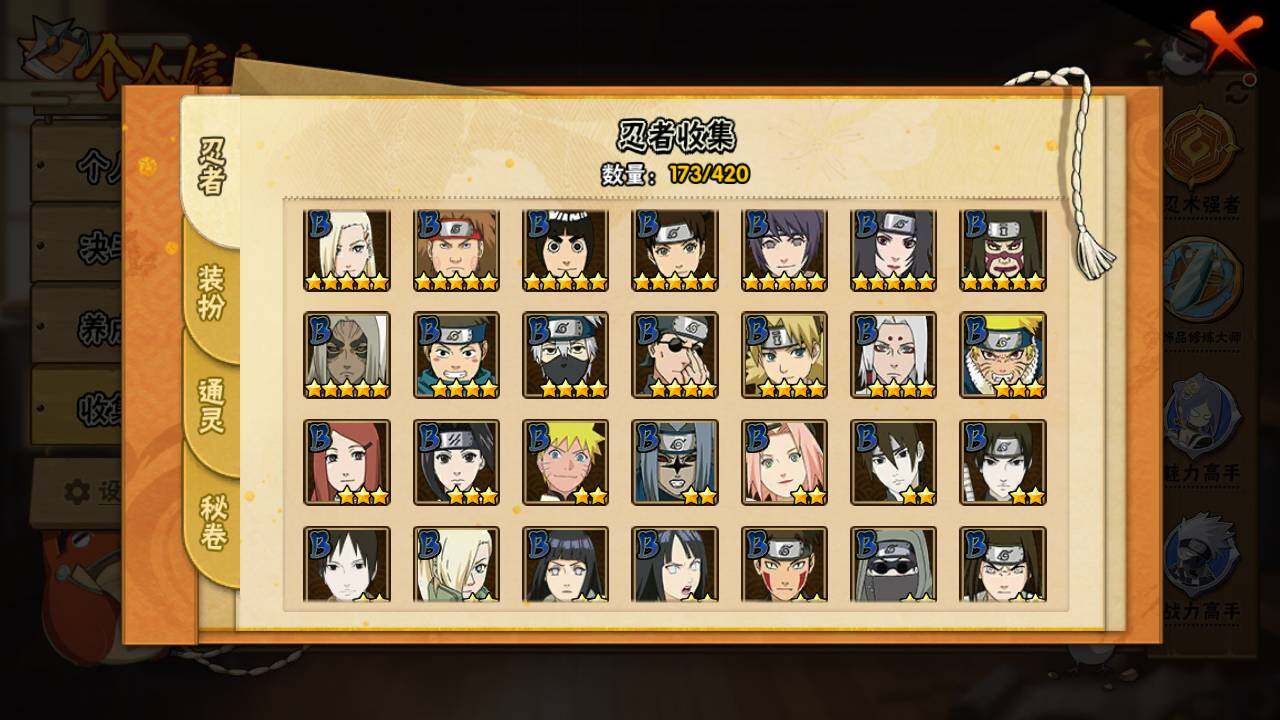Select the Kakashi masked ninja portrait
Viewport: 1280px width, 720px height.
(x=566, y=355)
